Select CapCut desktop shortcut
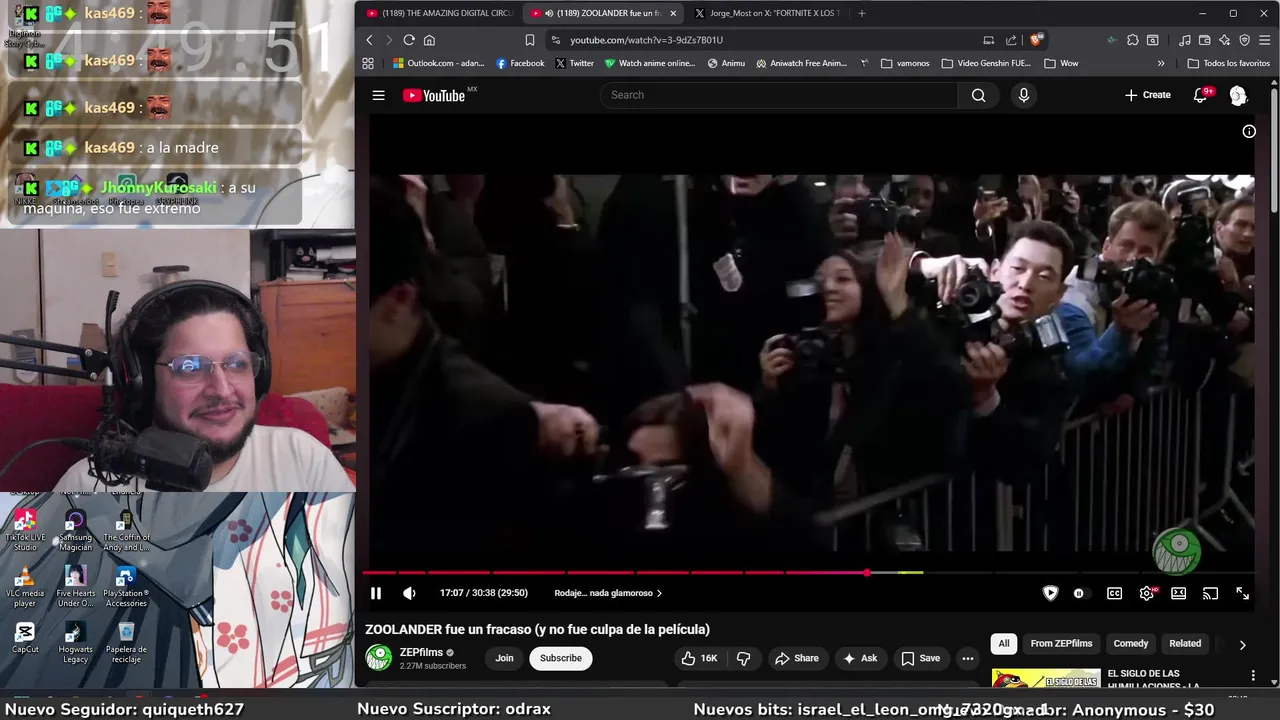Viewport: 1280px width, 720px height. tap(25, 638)
